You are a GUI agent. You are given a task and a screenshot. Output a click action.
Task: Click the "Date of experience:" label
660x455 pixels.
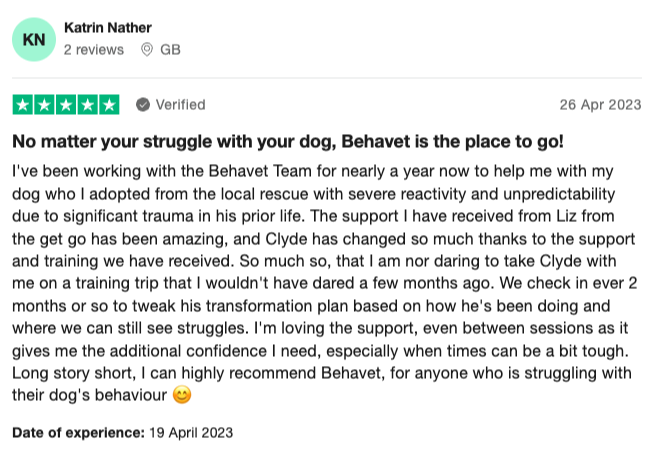[76, 433]
